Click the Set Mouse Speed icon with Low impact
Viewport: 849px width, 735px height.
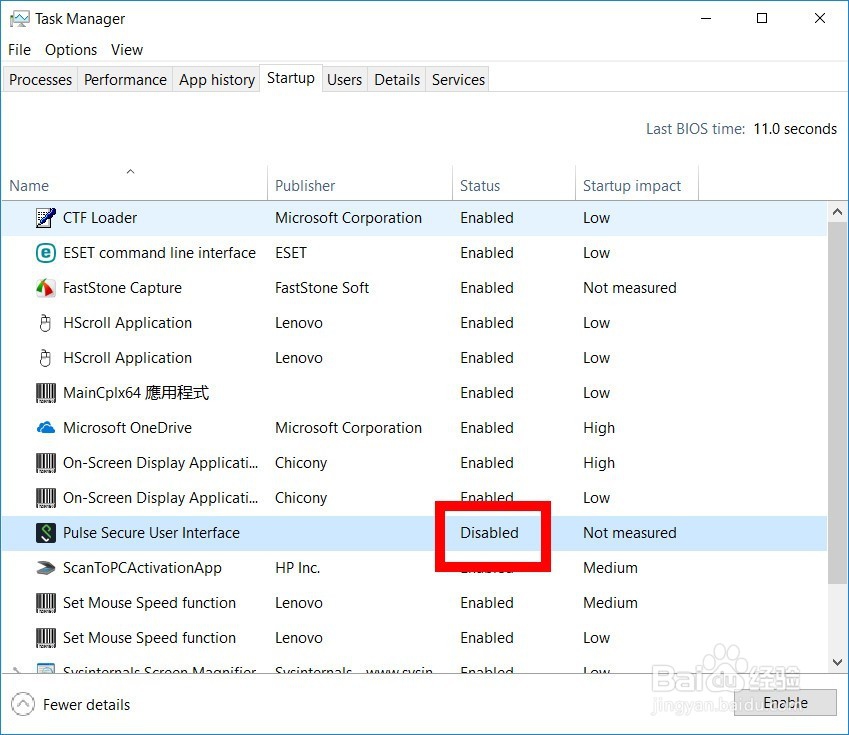[45, 638]
